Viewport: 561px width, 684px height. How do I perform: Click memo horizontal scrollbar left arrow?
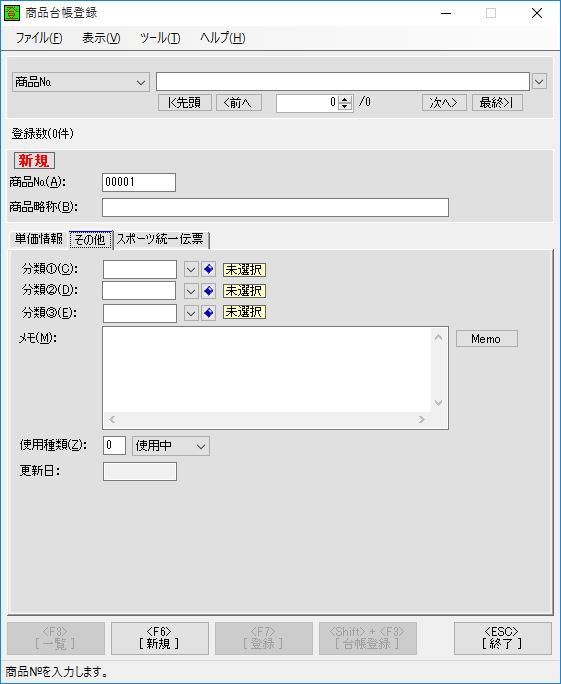tap(112, 420)
